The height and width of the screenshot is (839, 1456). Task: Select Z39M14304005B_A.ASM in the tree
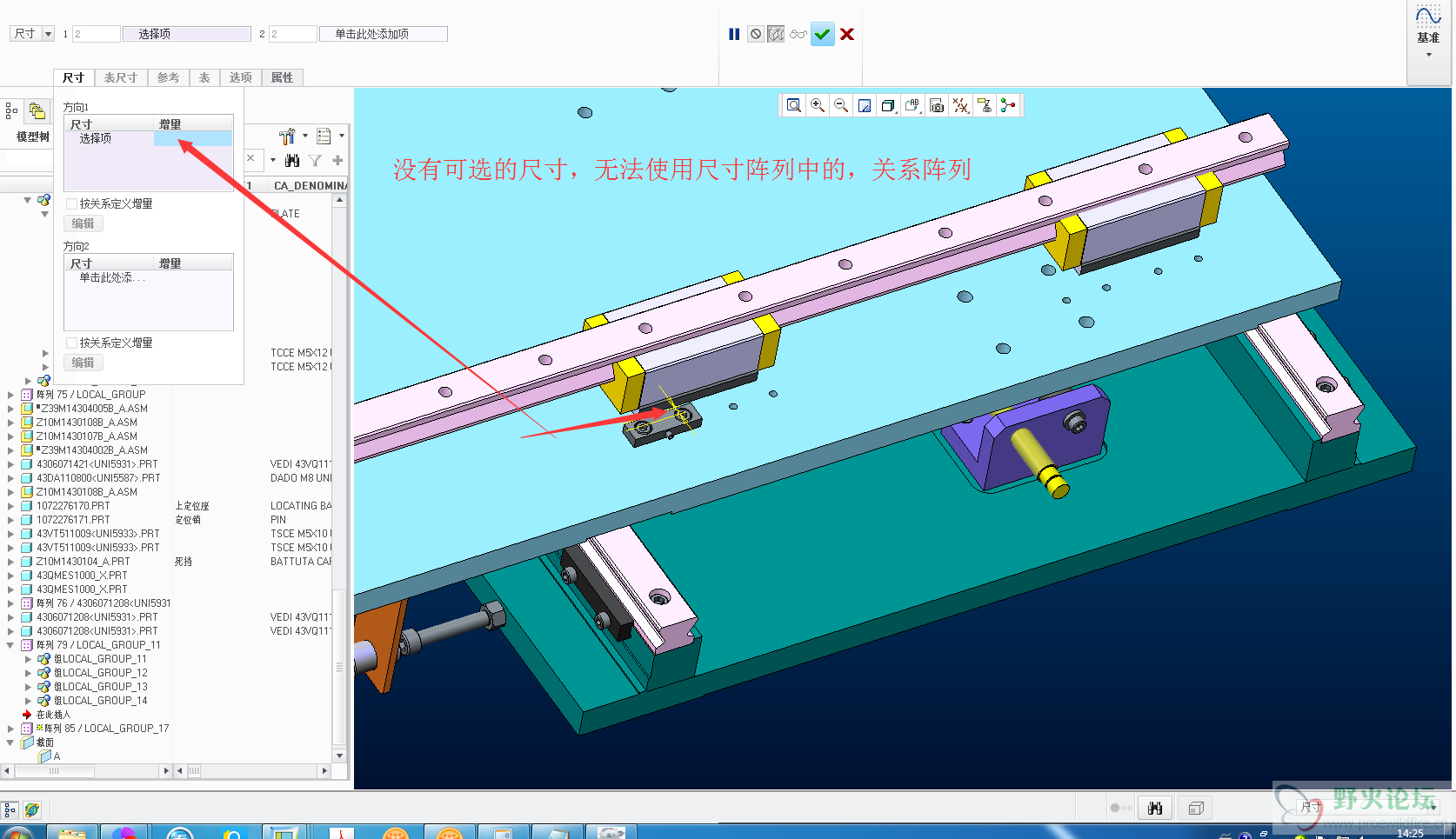point(94,409)
